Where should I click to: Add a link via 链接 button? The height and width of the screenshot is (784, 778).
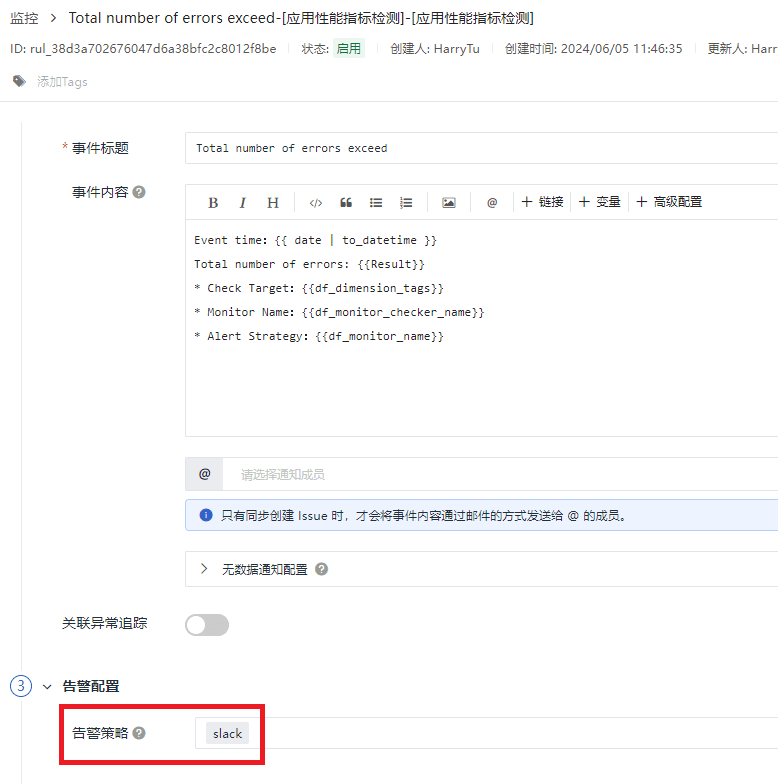pos(542,202)
